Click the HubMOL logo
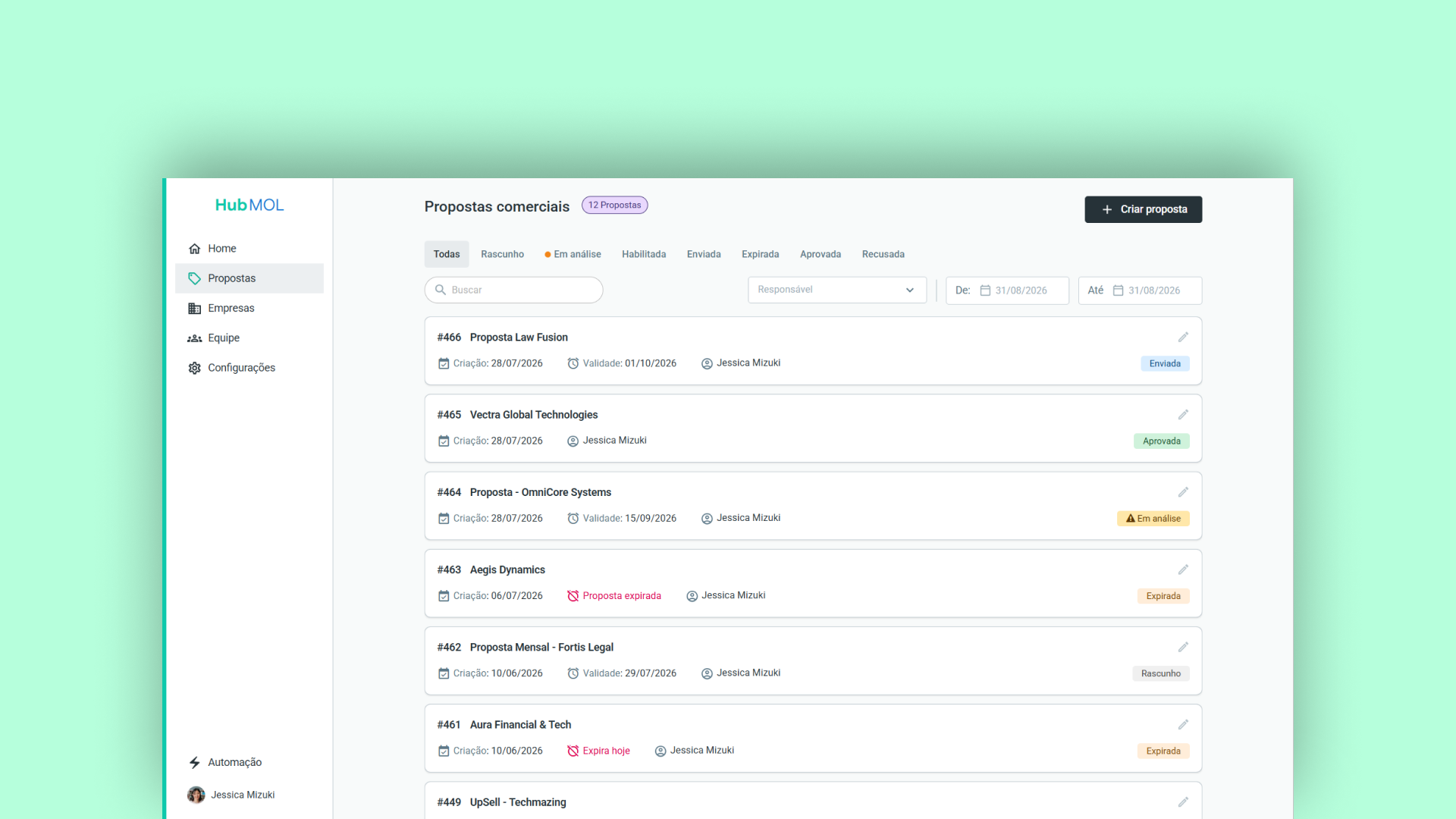The image size is (1456, 819). pyautogui.click(x=249, y=205)
